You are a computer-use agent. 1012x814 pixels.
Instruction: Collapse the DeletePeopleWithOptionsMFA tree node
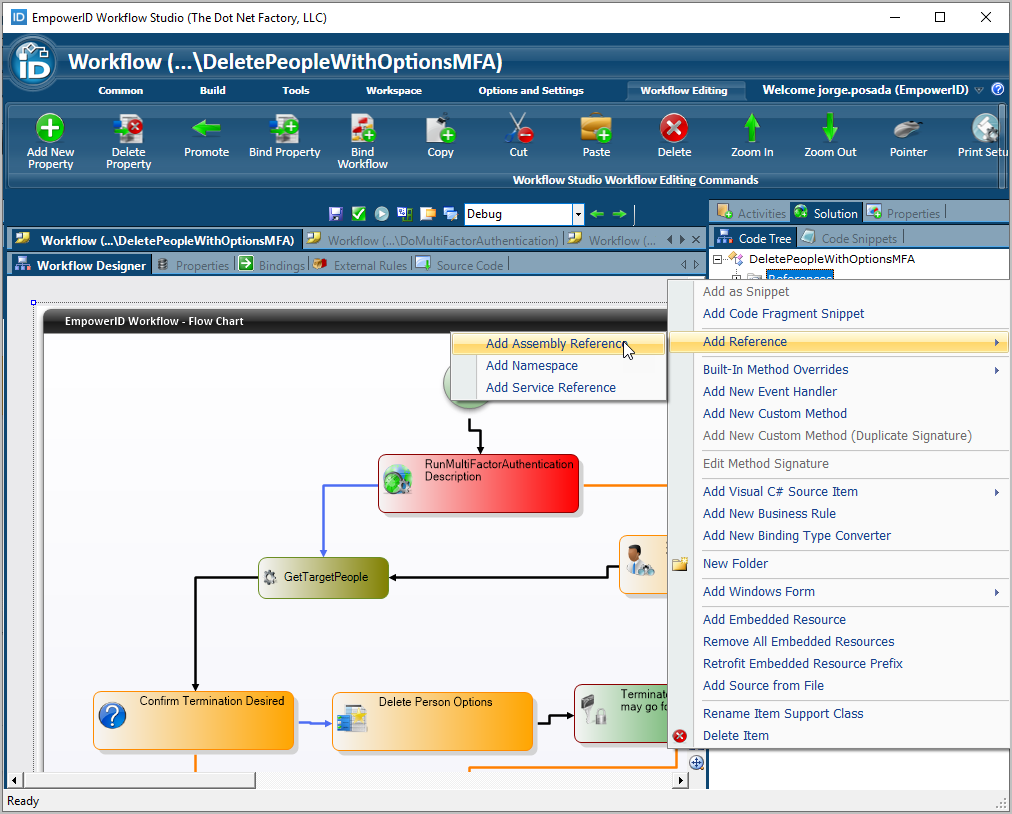(x=718, y=259)
